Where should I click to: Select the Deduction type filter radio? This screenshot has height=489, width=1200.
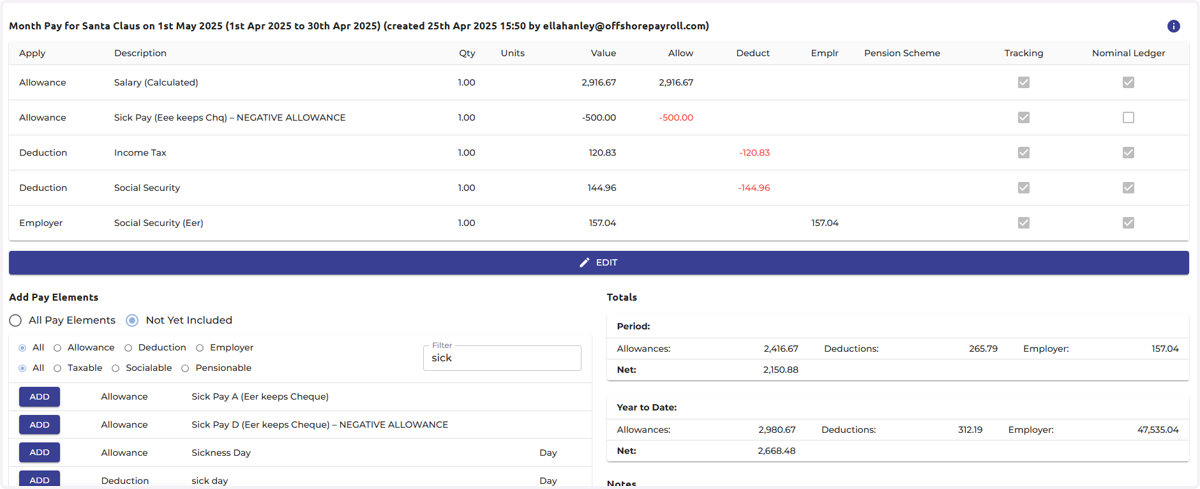[128, 348]
